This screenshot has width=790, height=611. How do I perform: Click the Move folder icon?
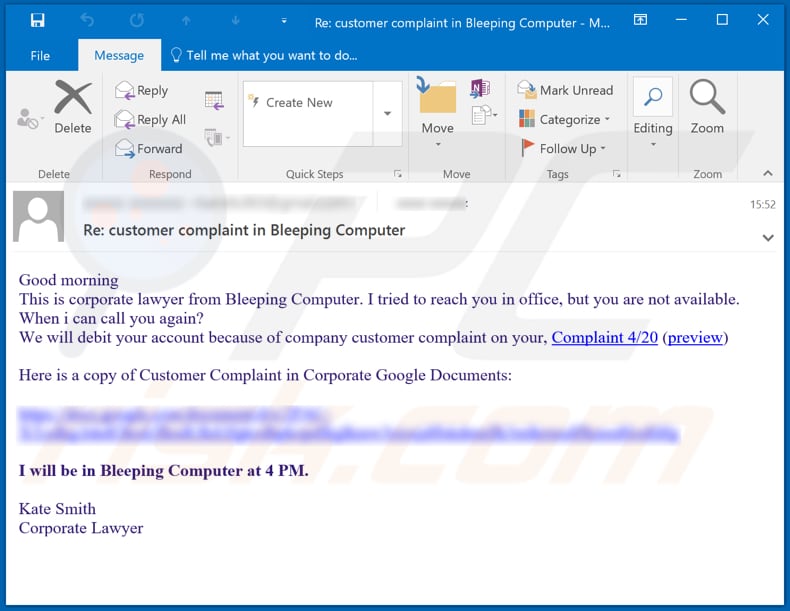[437, 112]
